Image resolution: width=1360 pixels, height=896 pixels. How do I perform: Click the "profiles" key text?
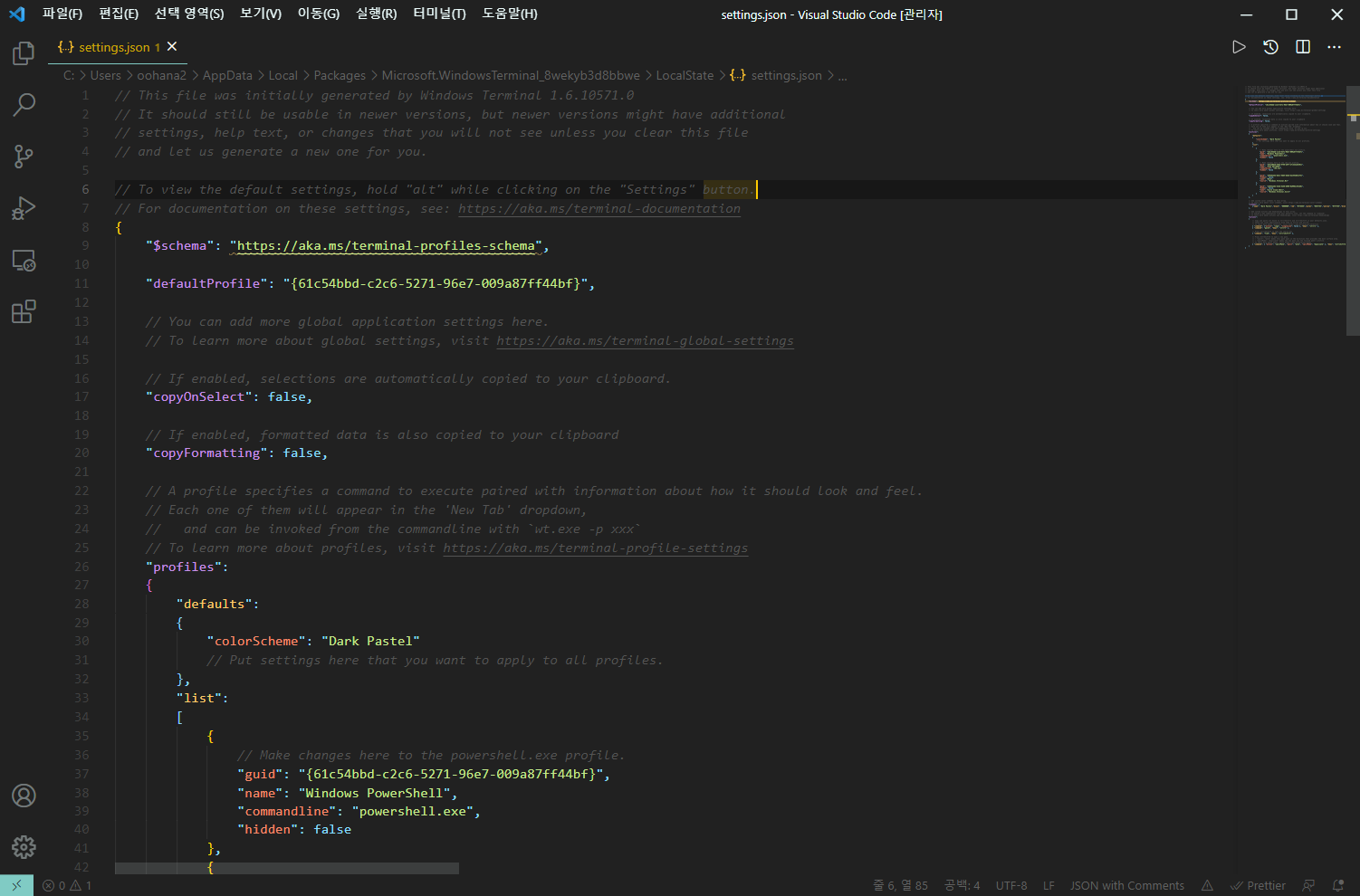(x=183, y=567)
